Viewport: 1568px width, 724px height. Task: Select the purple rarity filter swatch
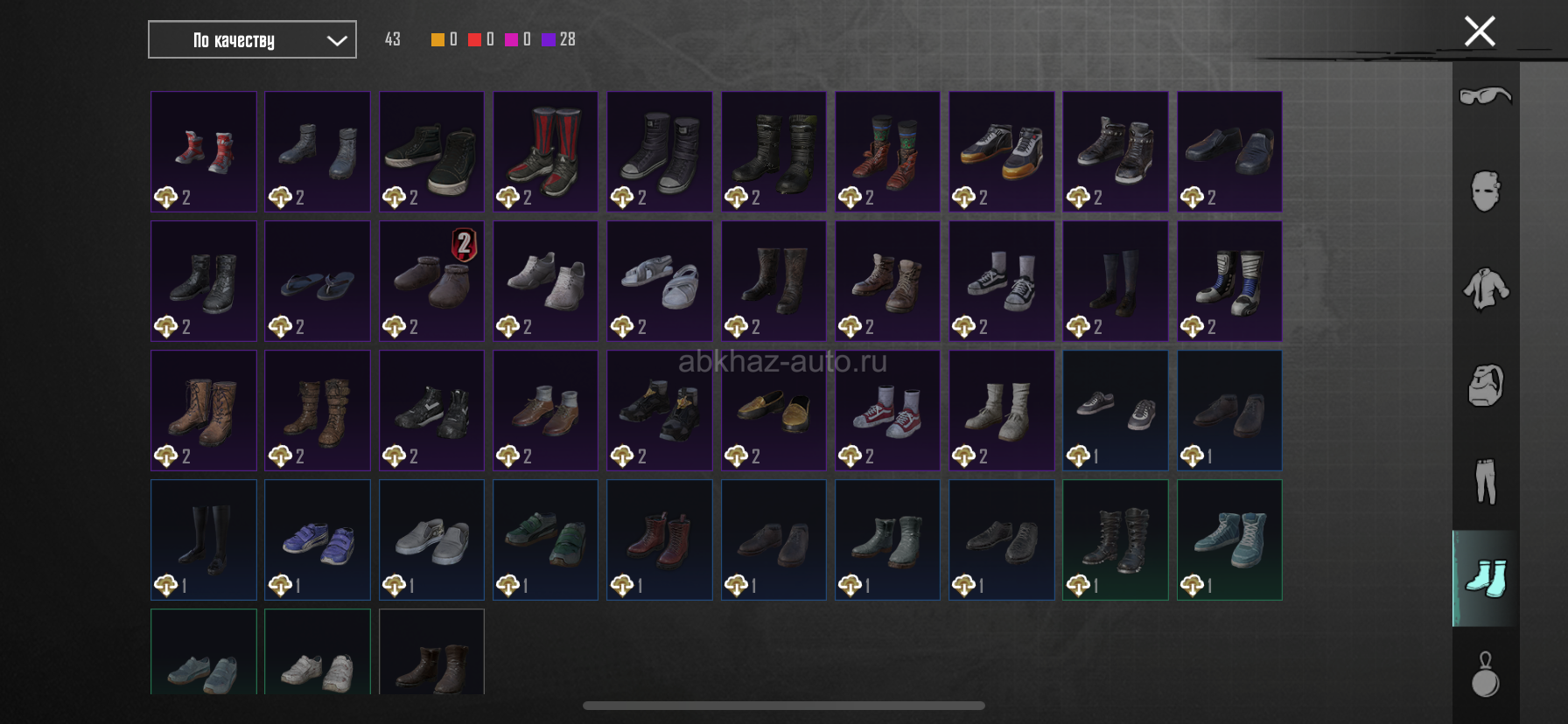point(549,39)
